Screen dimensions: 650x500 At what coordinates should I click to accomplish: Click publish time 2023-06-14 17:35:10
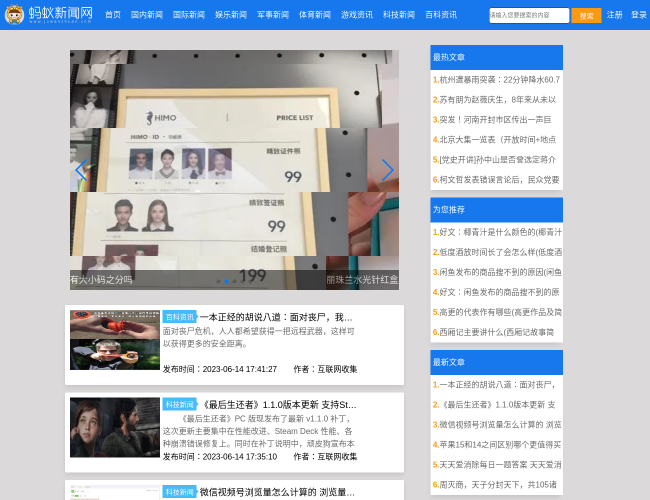click(220, 456)
